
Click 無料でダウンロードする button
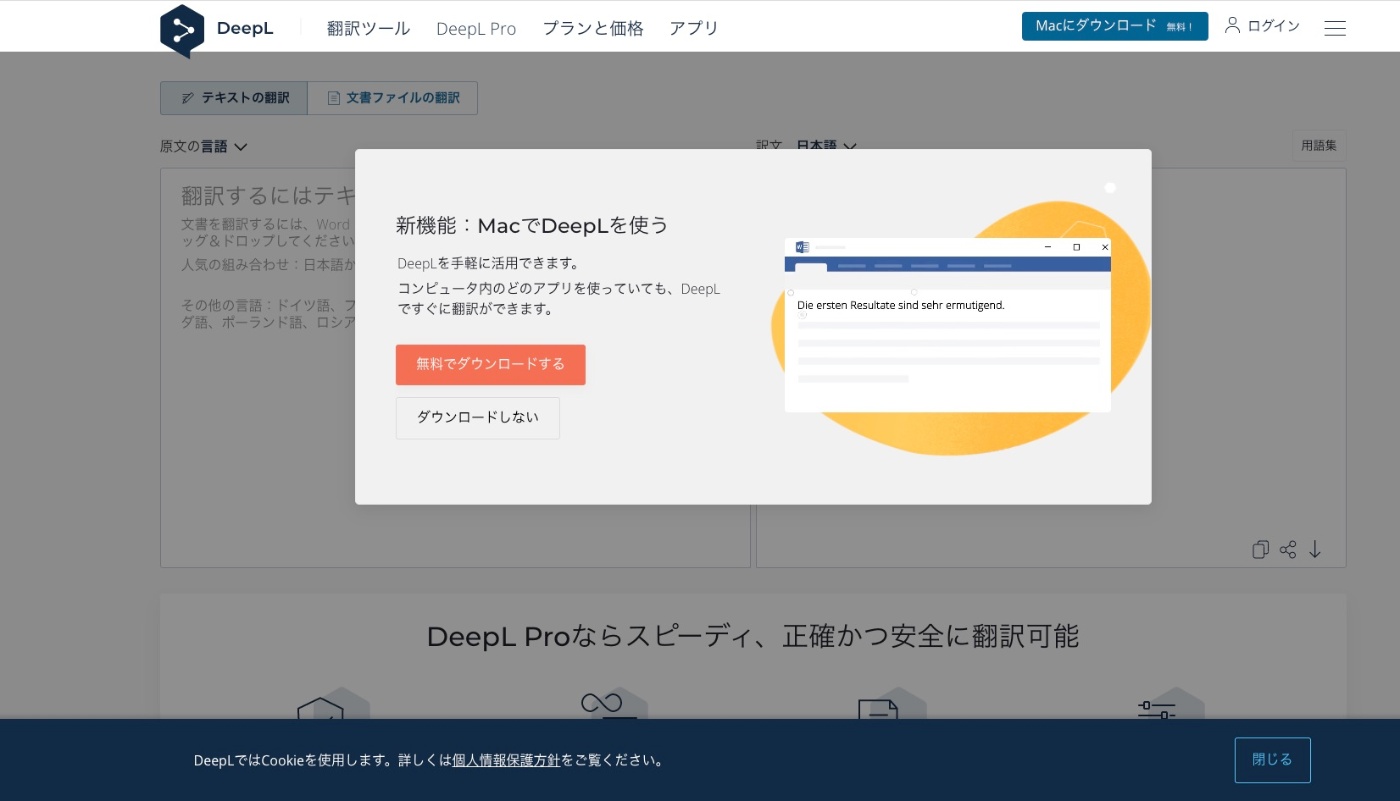pos(490,364)
